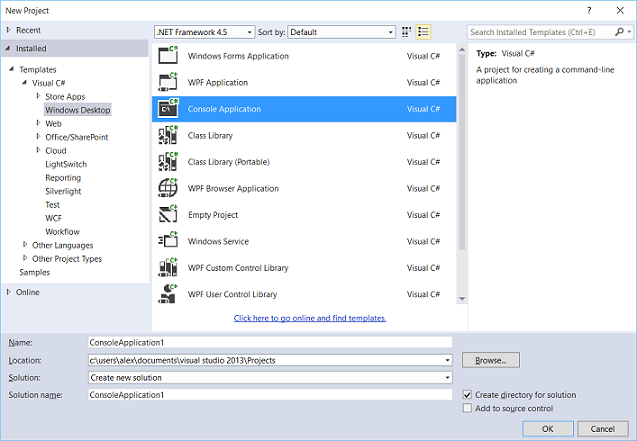Click the WPF User Control Library icon

point(168,294)
